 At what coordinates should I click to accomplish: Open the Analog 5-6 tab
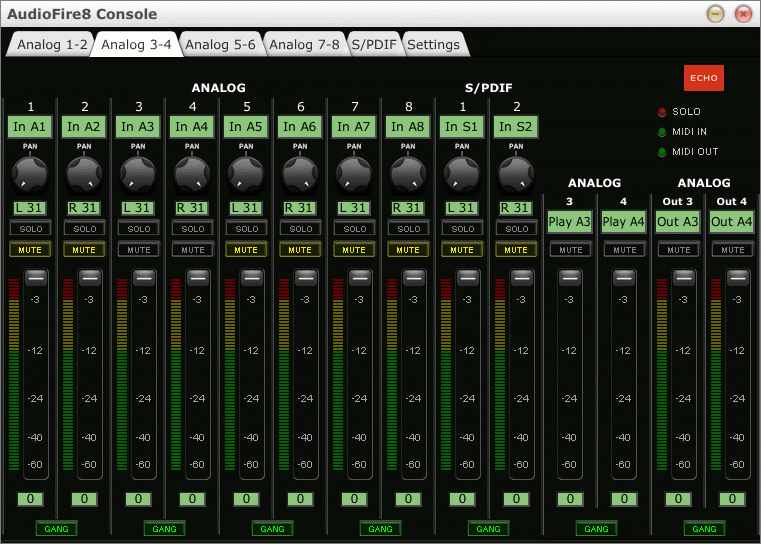pyautogui.click(x=220, y=45)
